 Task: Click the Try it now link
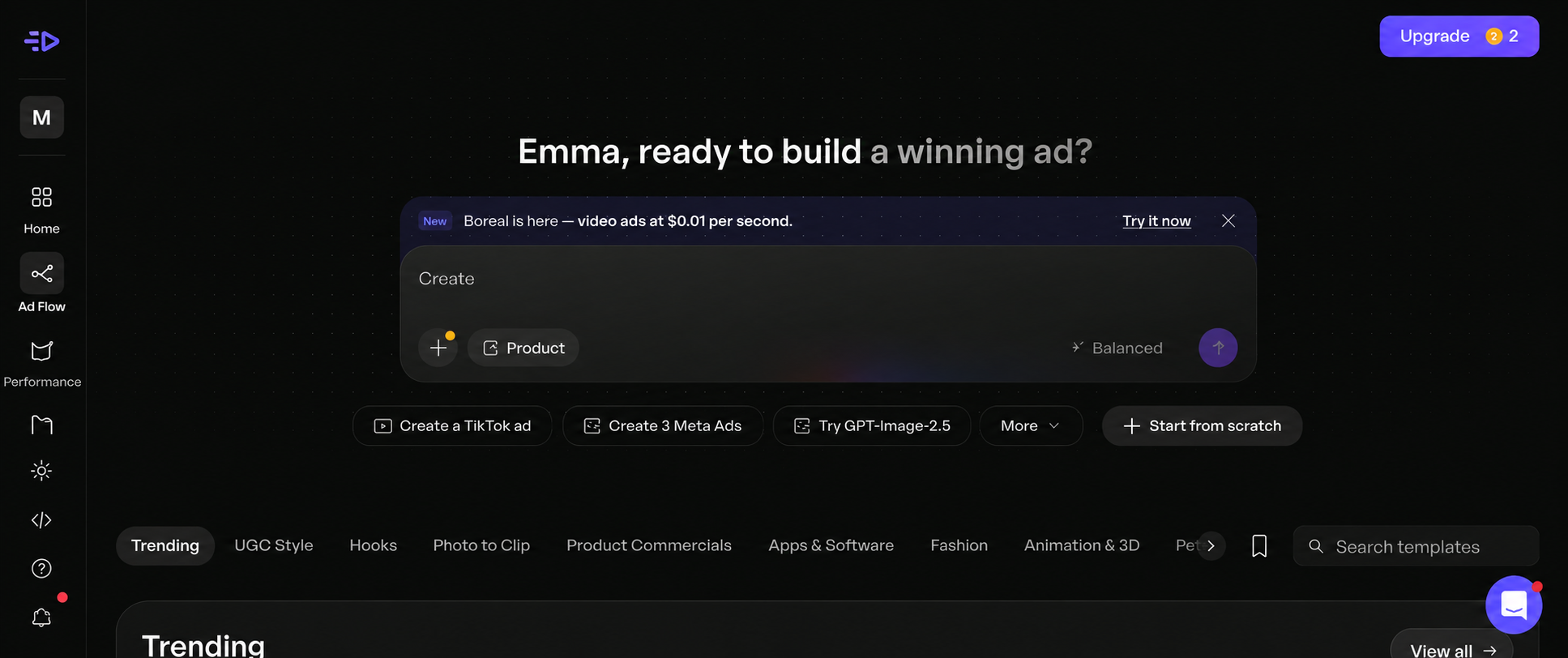pyautogui.click(x=1156, y=220)
